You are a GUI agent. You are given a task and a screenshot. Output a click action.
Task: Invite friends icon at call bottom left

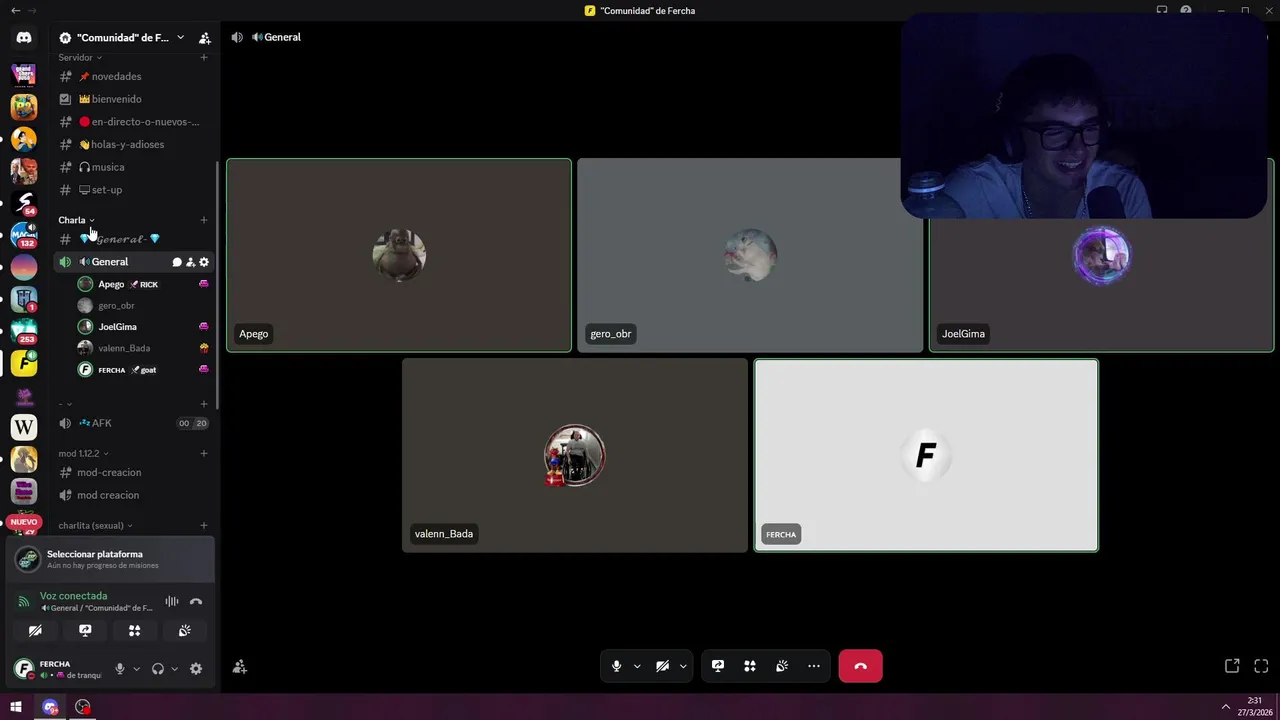click(x=239, y=666)
